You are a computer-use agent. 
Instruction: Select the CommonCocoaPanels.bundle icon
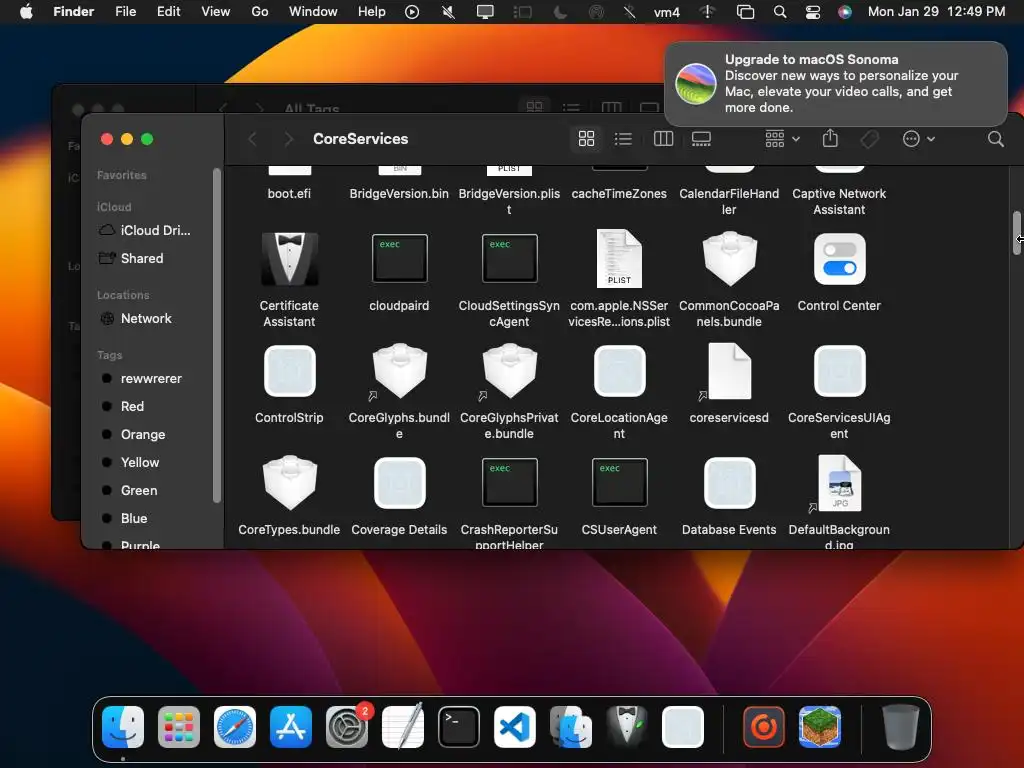[729, 259]
